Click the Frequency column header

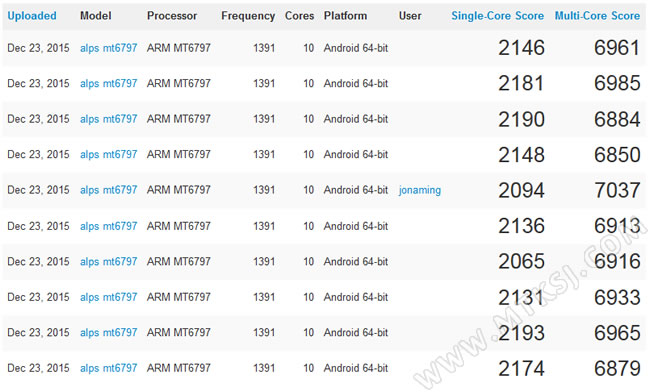tap(248, 16)
